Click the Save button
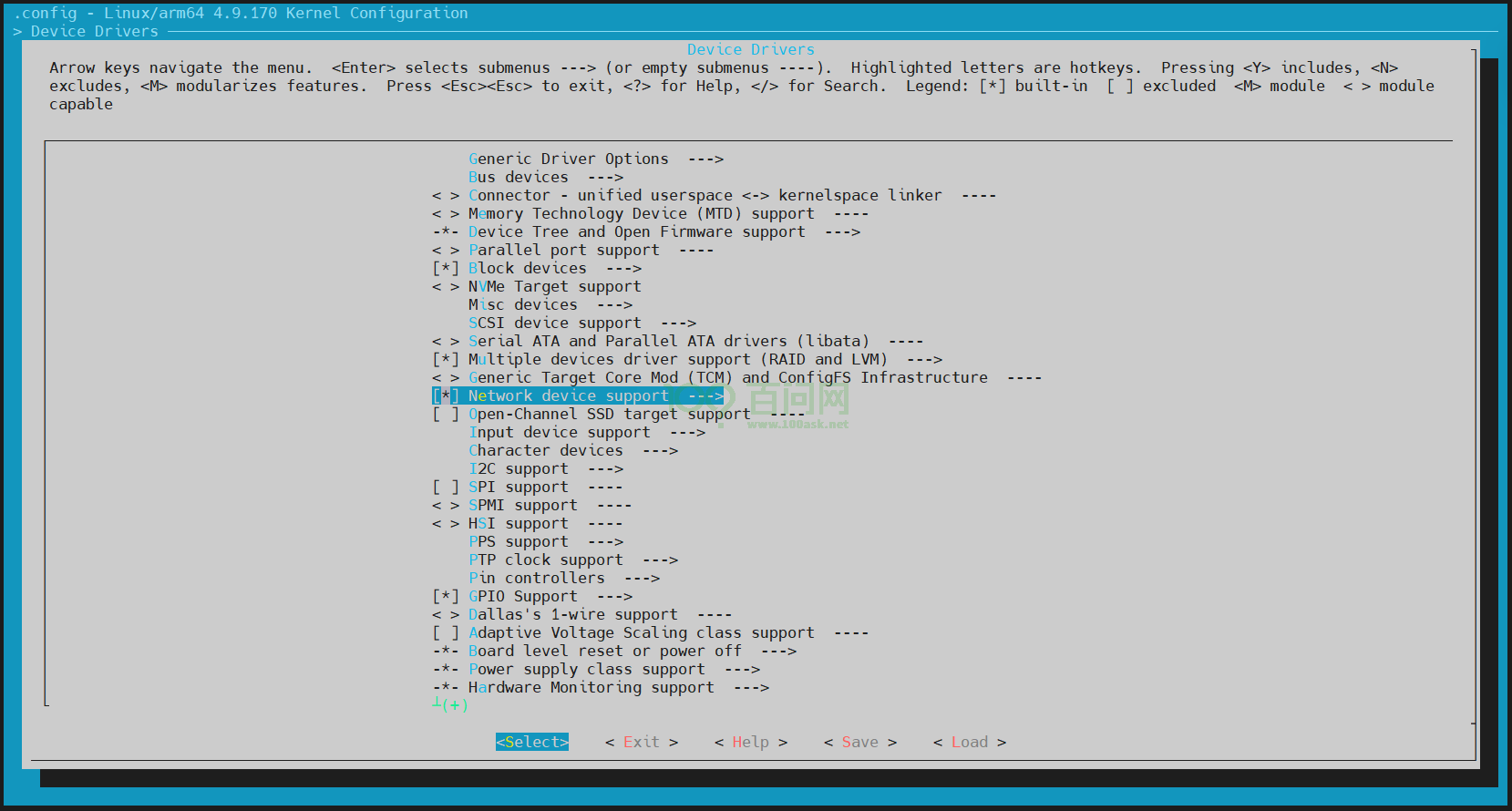Image resolution: width=1512 pixels, height=811 pixels. (x=859, y=742)
